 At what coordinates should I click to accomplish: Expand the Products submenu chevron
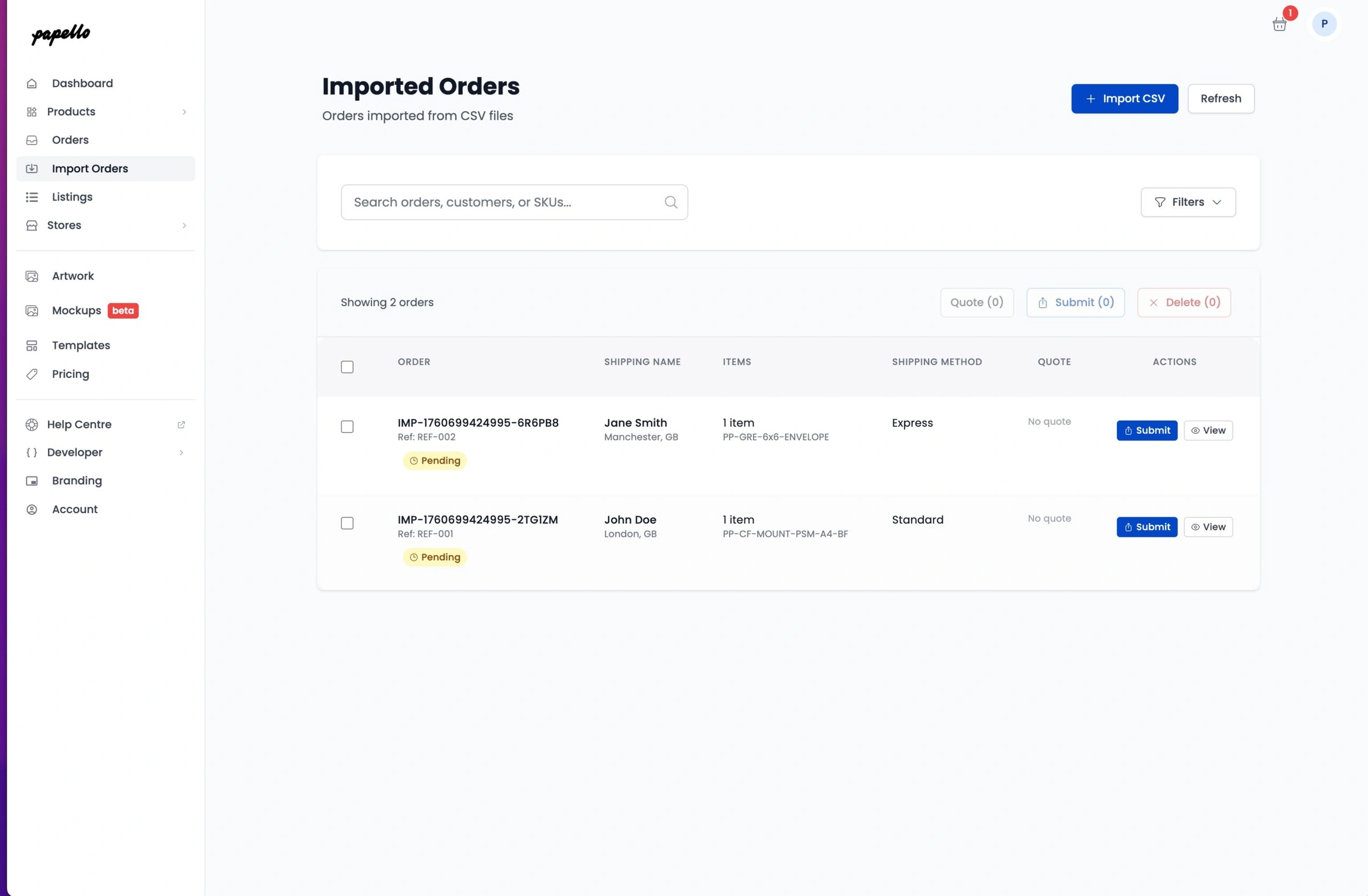click(184, 112)
